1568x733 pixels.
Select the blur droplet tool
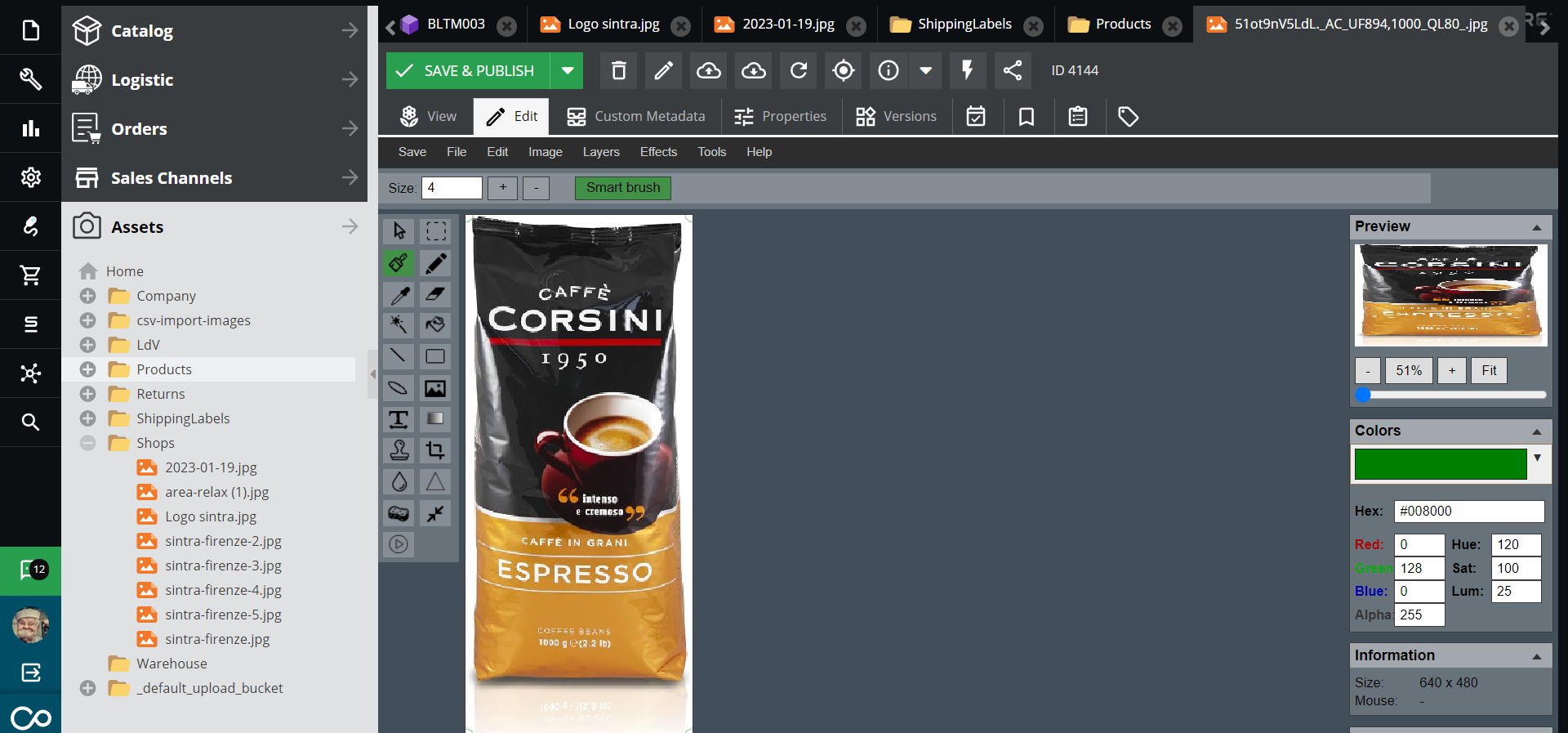(399, 482)
